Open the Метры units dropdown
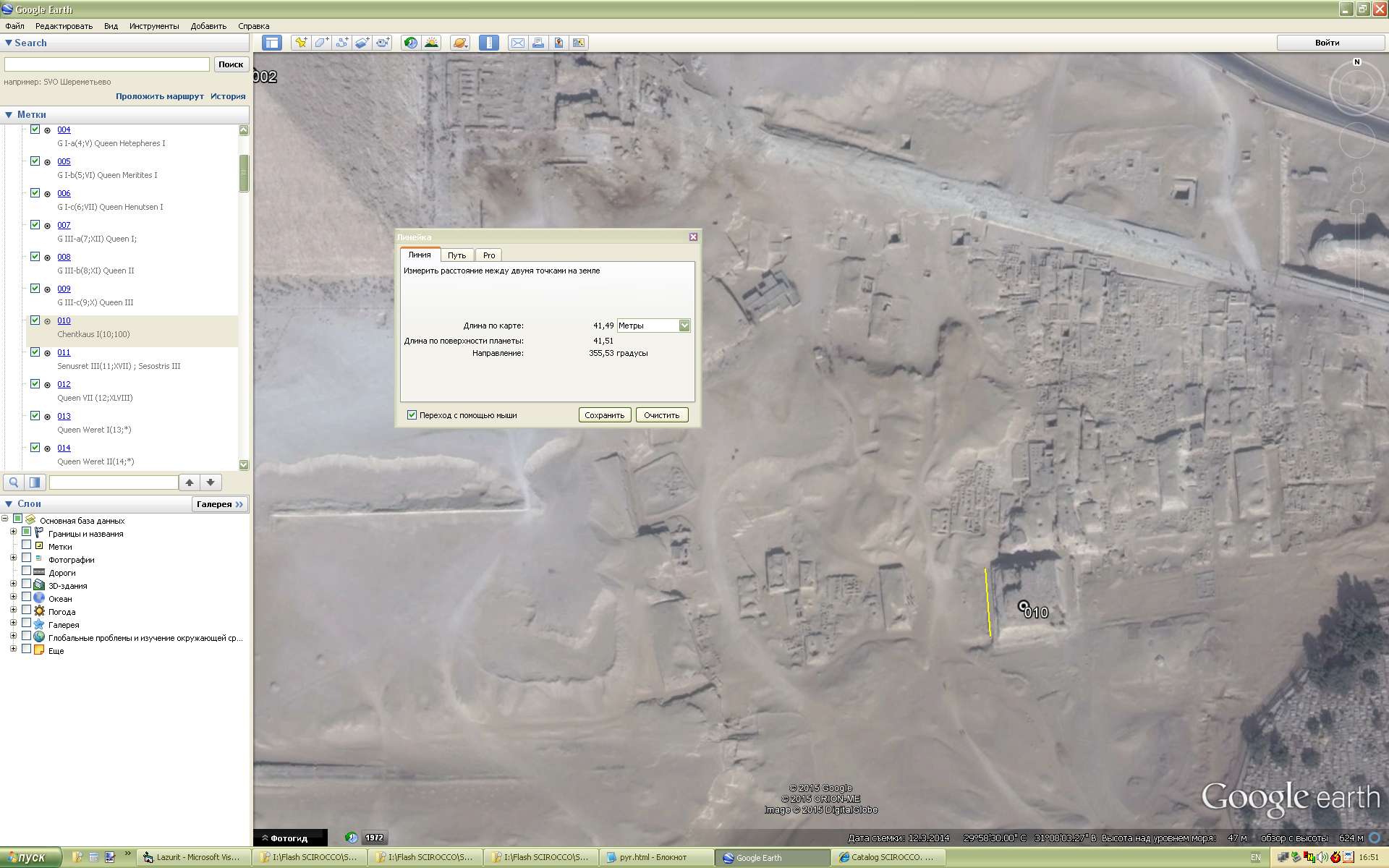This screenshot has height=868, width=1389. (684, 325)
